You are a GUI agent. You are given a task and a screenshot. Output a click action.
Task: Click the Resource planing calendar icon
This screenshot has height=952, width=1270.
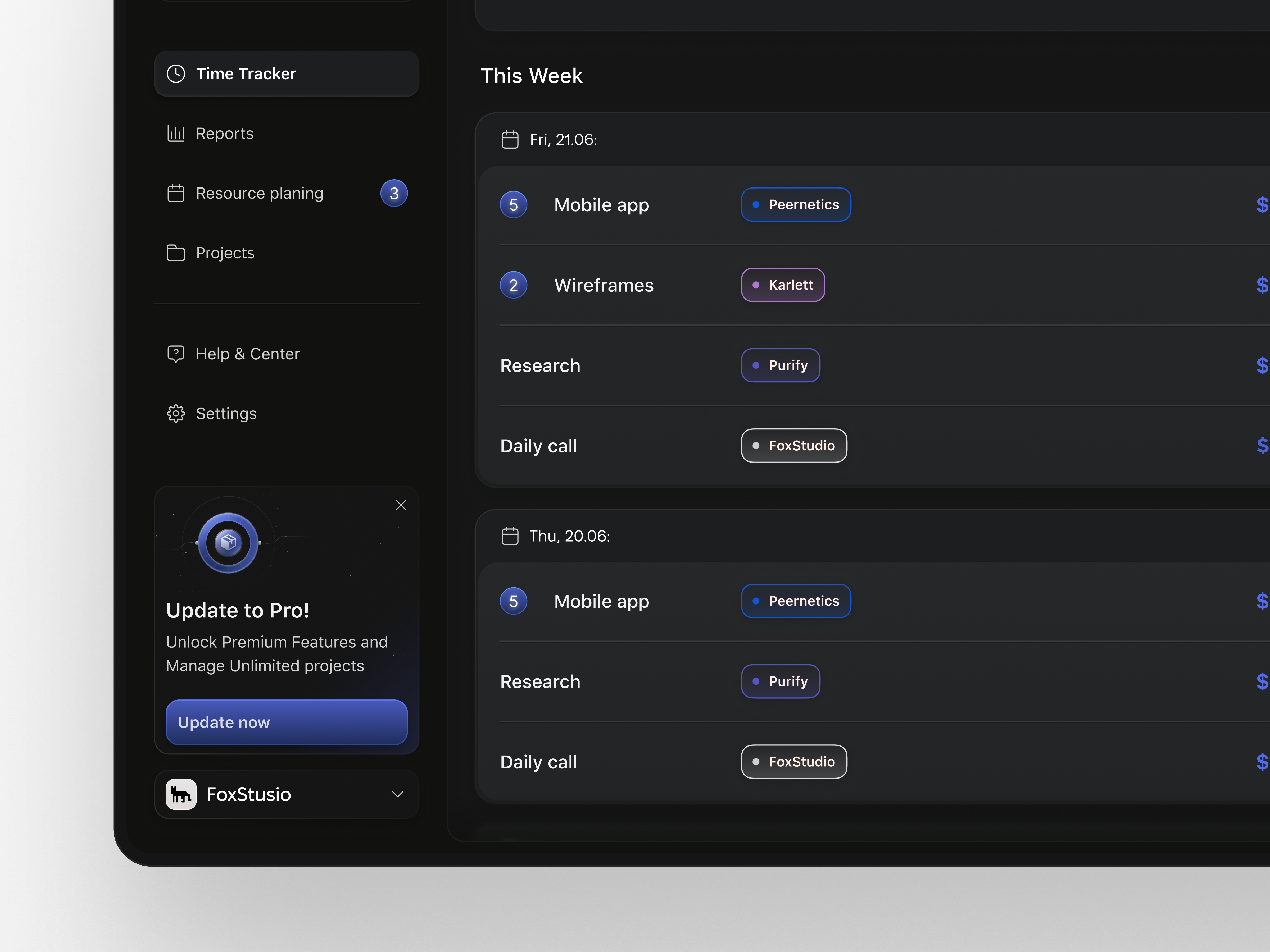(176, 193)
